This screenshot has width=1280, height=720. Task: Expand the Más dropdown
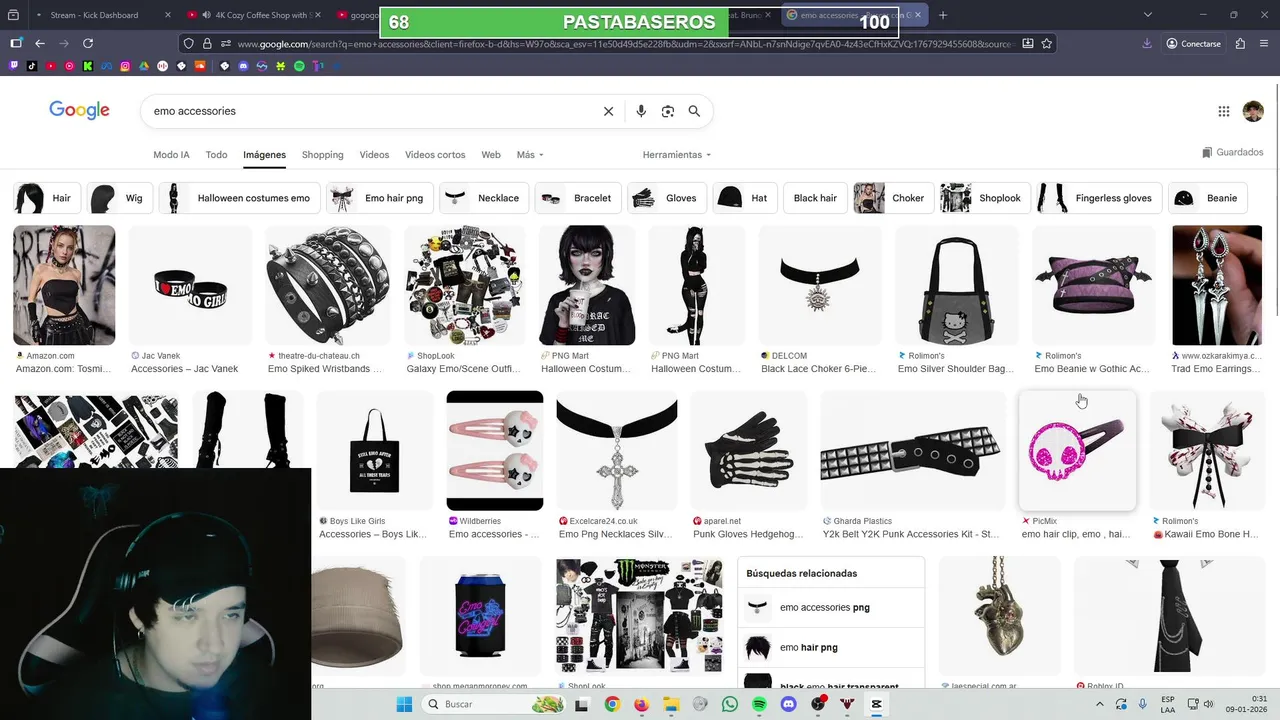[530, 155]
